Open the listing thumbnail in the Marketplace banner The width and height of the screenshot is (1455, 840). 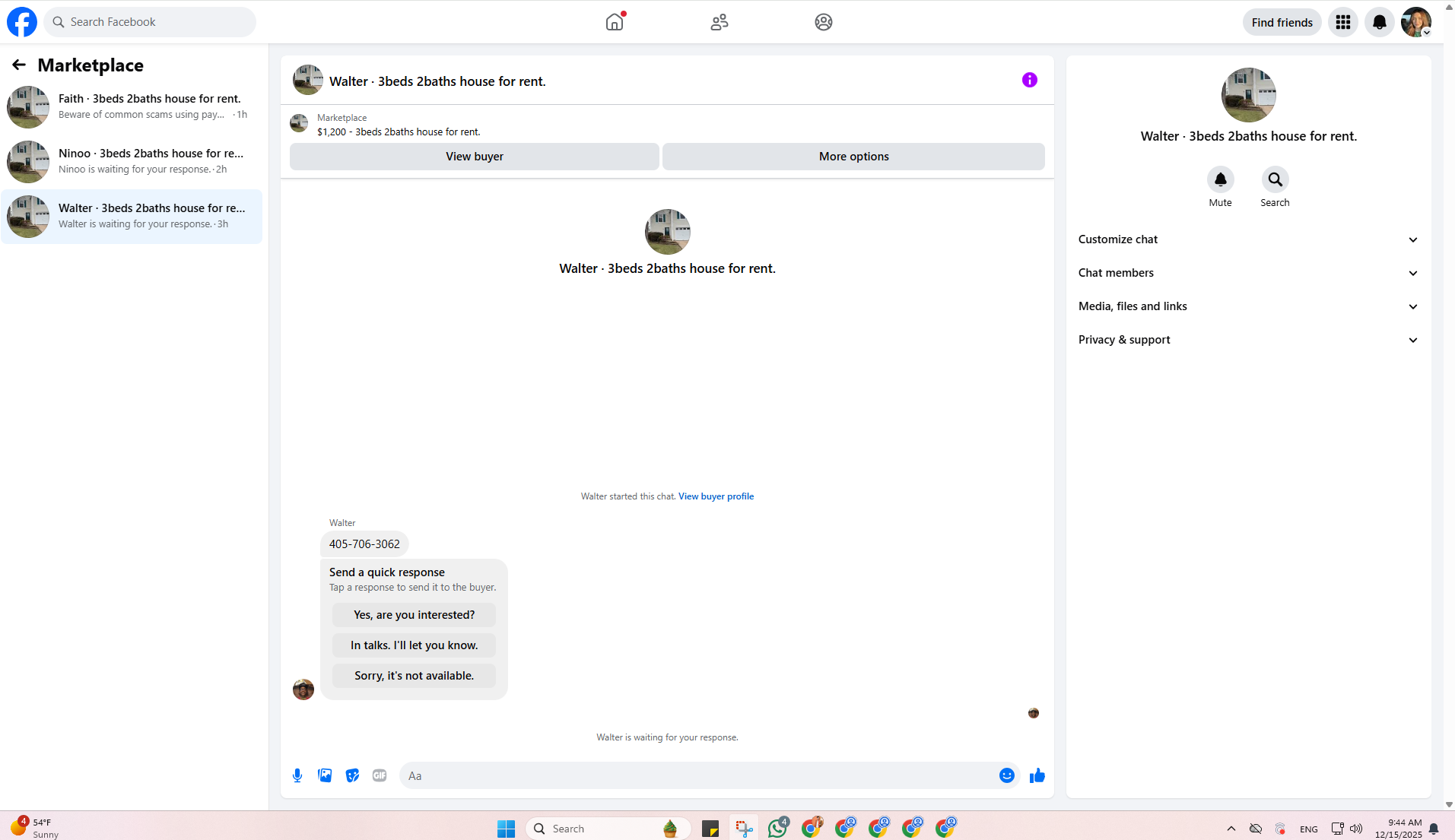(299, 123)
